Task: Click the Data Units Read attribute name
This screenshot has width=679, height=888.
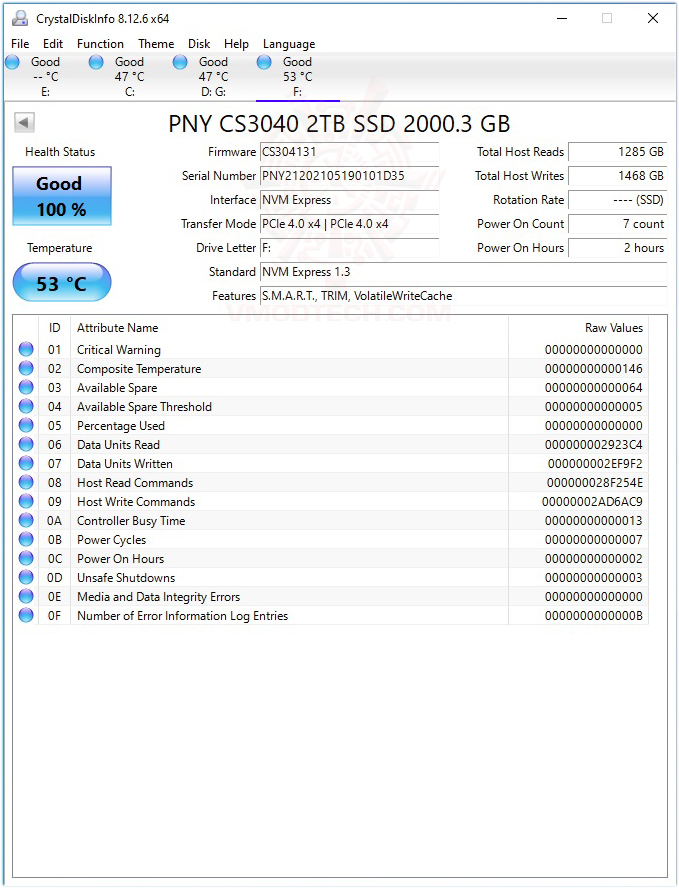Action: click(118, 445)
